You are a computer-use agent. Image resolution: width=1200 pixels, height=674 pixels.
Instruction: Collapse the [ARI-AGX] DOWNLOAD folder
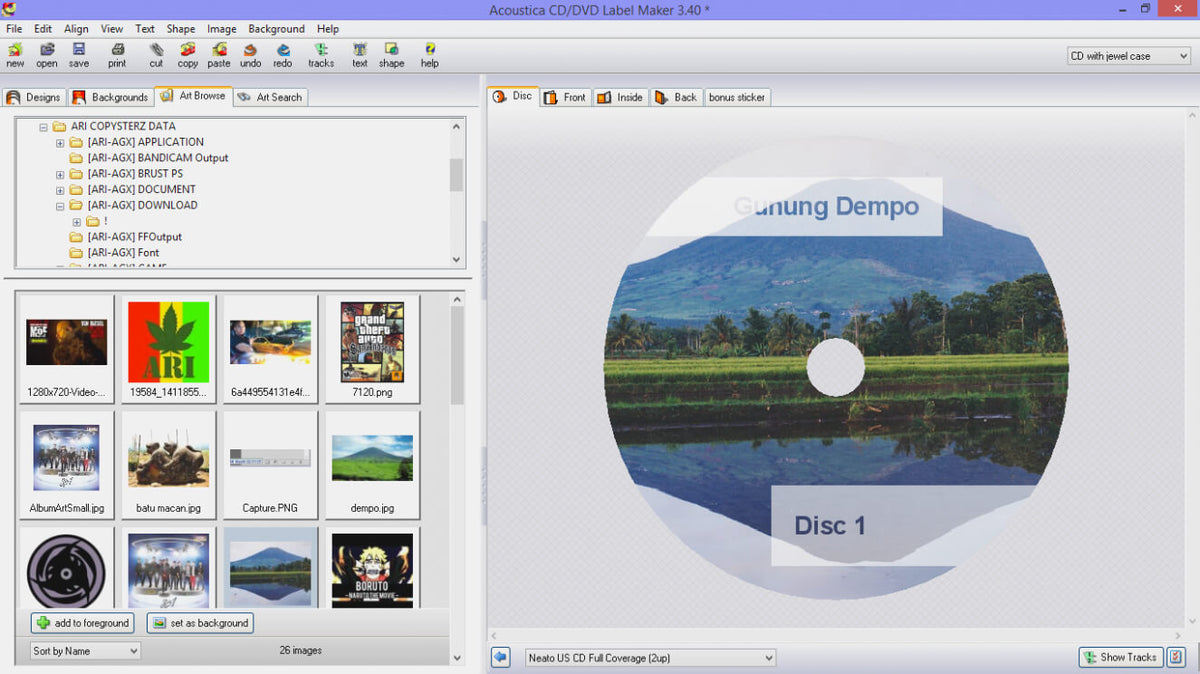click(x=60, y=205)
